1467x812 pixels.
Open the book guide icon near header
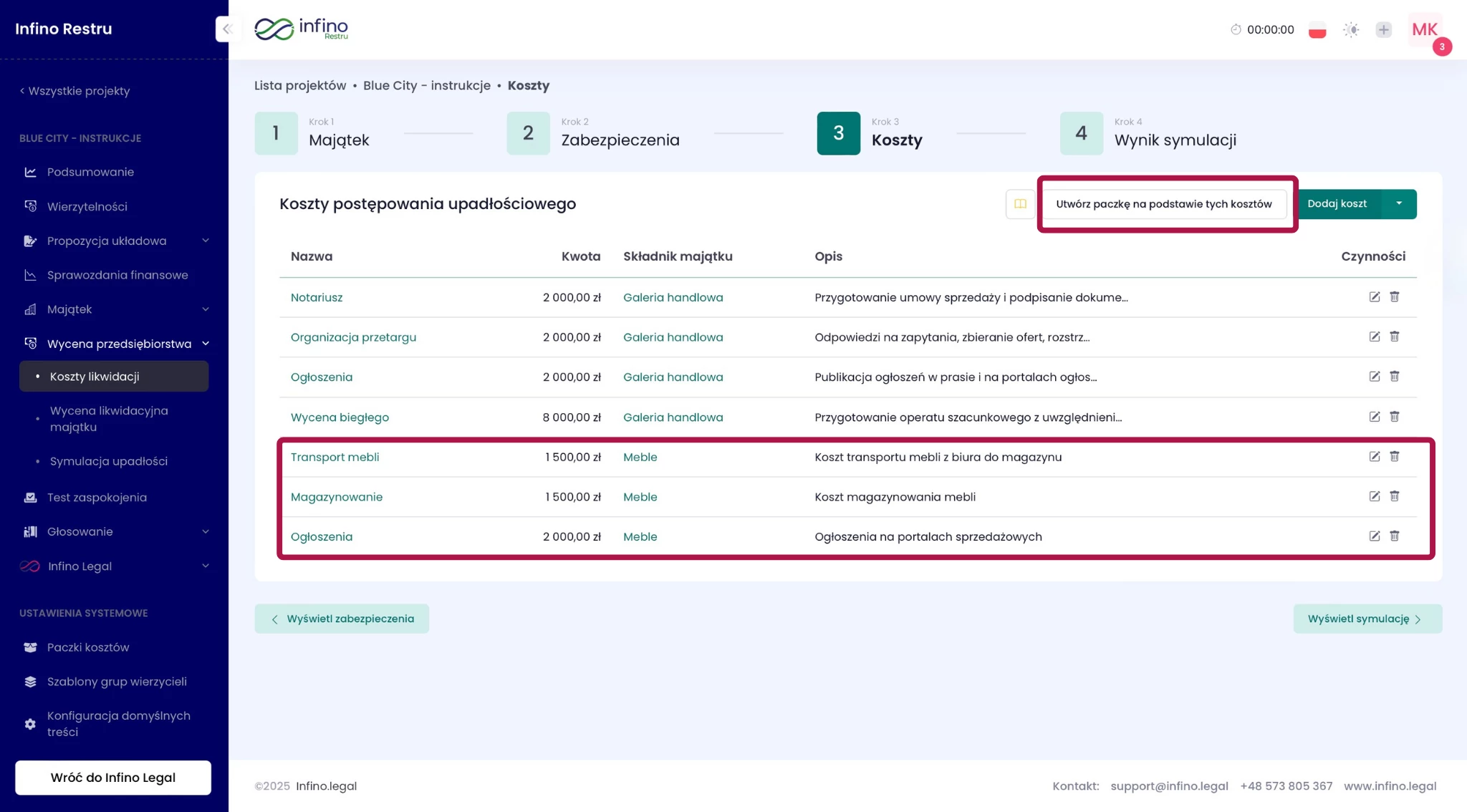1020,204
